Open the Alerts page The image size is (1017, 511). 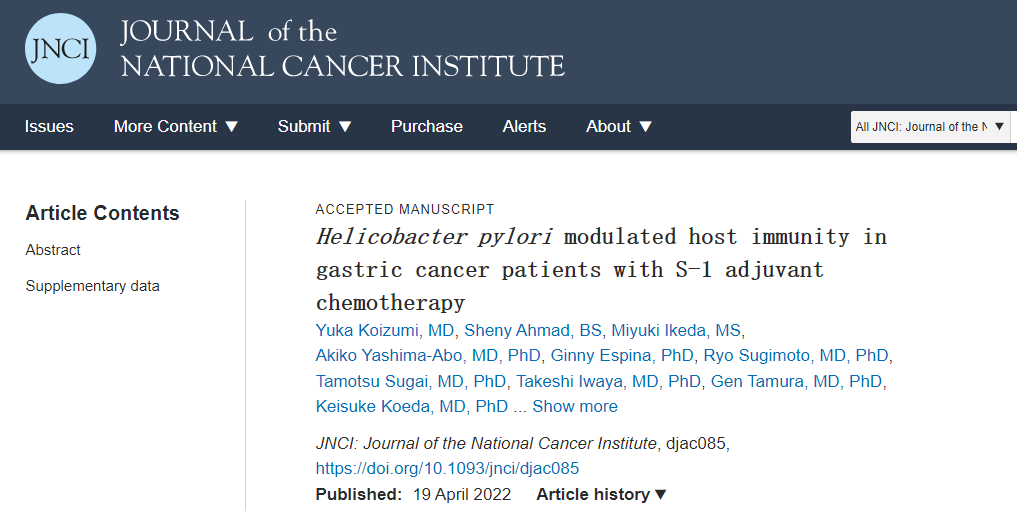[524, 126]
